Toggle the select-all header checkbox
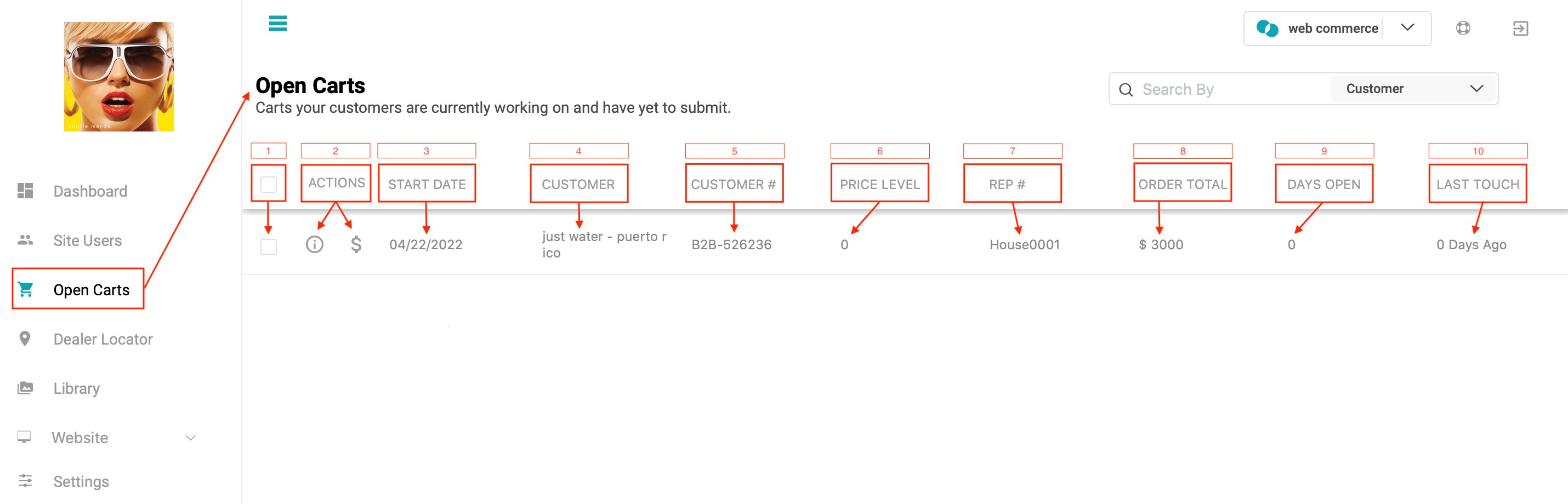1568x504 pixels. (x=269, y=184)
